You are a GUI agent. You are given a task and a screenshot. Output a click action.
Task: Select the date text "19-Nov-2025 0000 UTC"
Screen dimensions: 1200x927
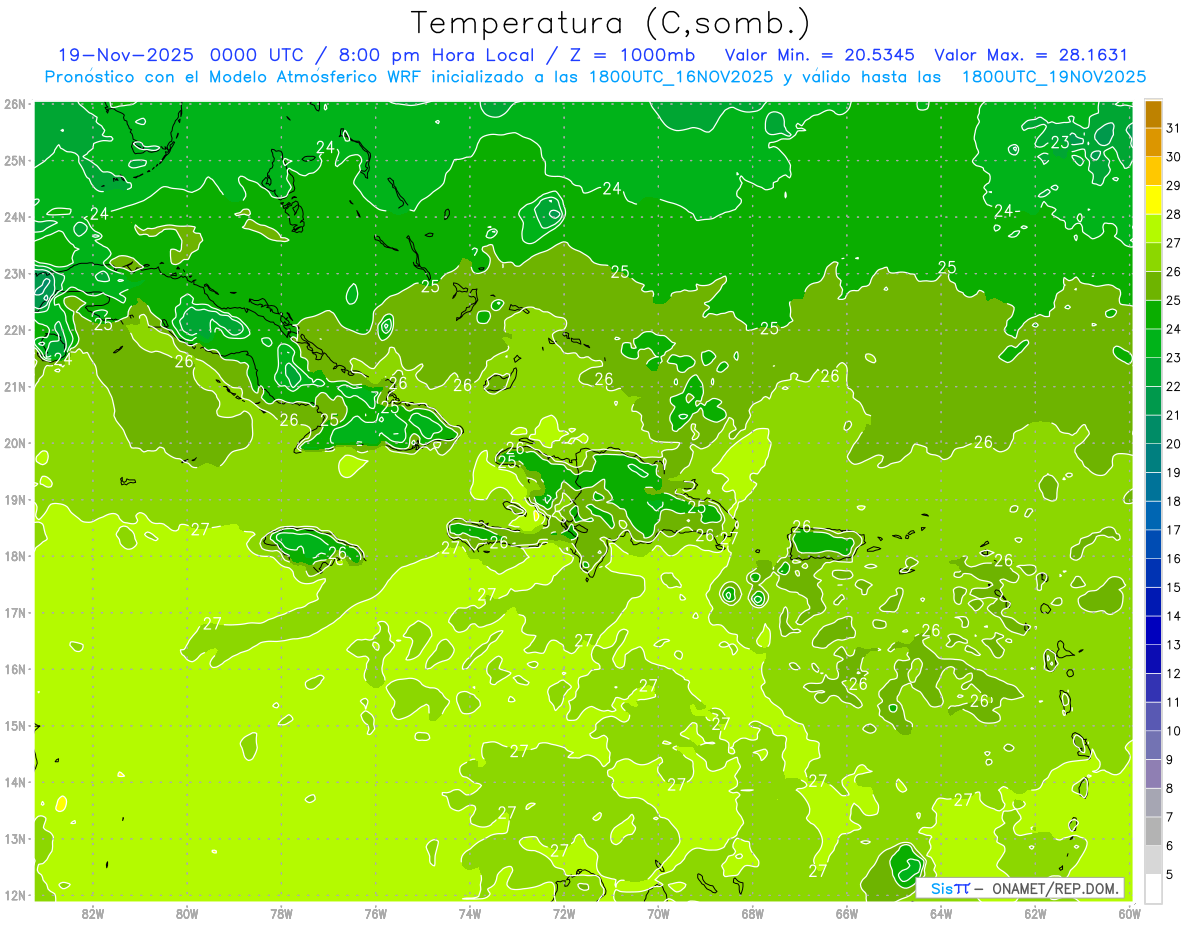pos(178,55)
